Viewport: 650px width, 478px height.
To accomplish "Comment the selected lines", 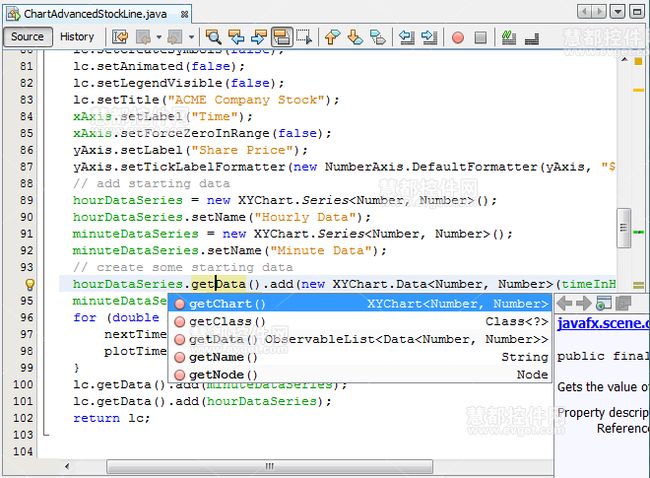I will (x=509, y=37).
